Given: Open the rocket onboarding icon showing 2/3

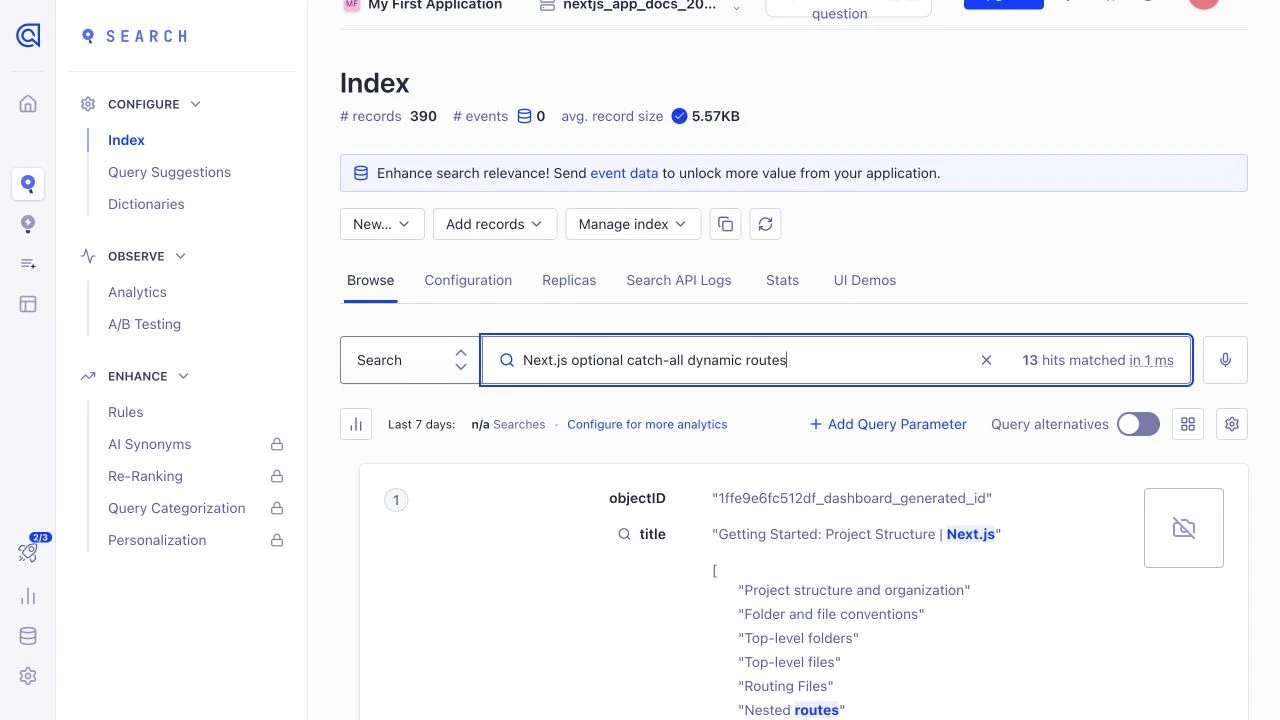Looking at the screenshot, I should (28, 550).
